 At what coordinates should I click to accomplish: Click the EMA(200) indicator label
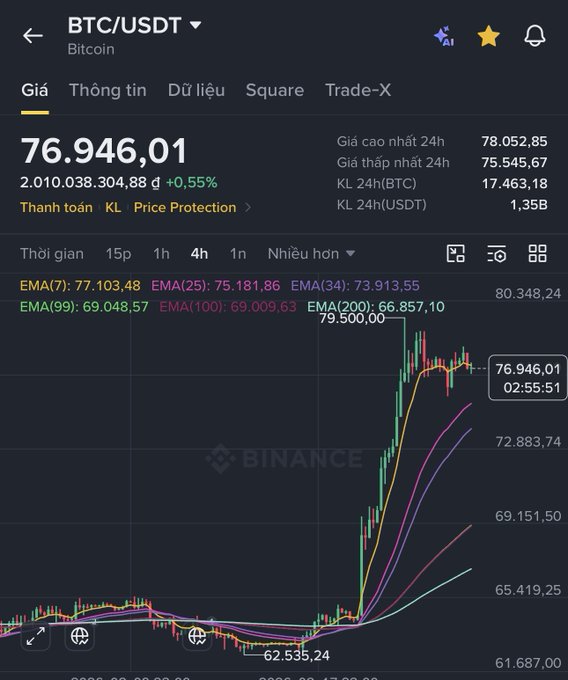pos(376,307)
